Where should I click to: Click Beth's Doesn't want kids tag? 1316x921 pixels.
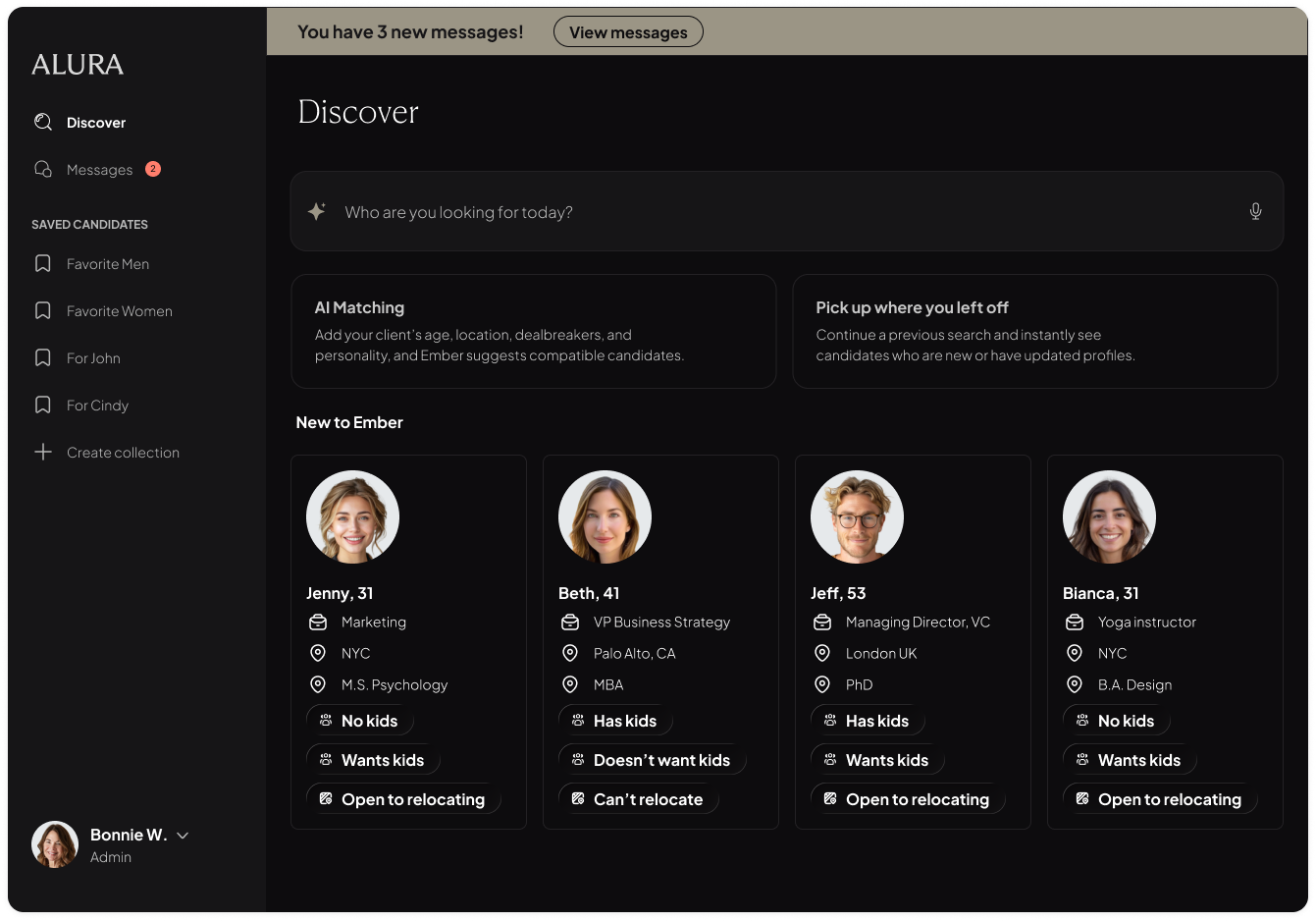(652, 760)
